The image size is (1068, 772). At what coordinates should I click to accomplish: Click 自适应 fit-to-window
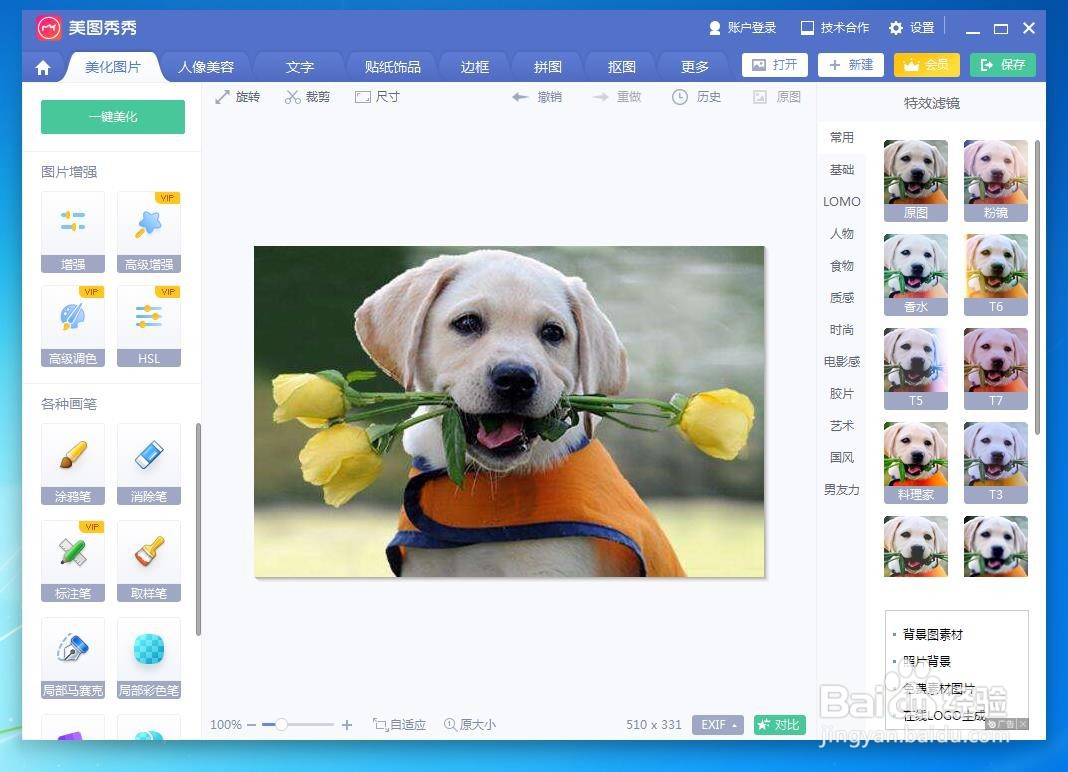coord(399,725)
